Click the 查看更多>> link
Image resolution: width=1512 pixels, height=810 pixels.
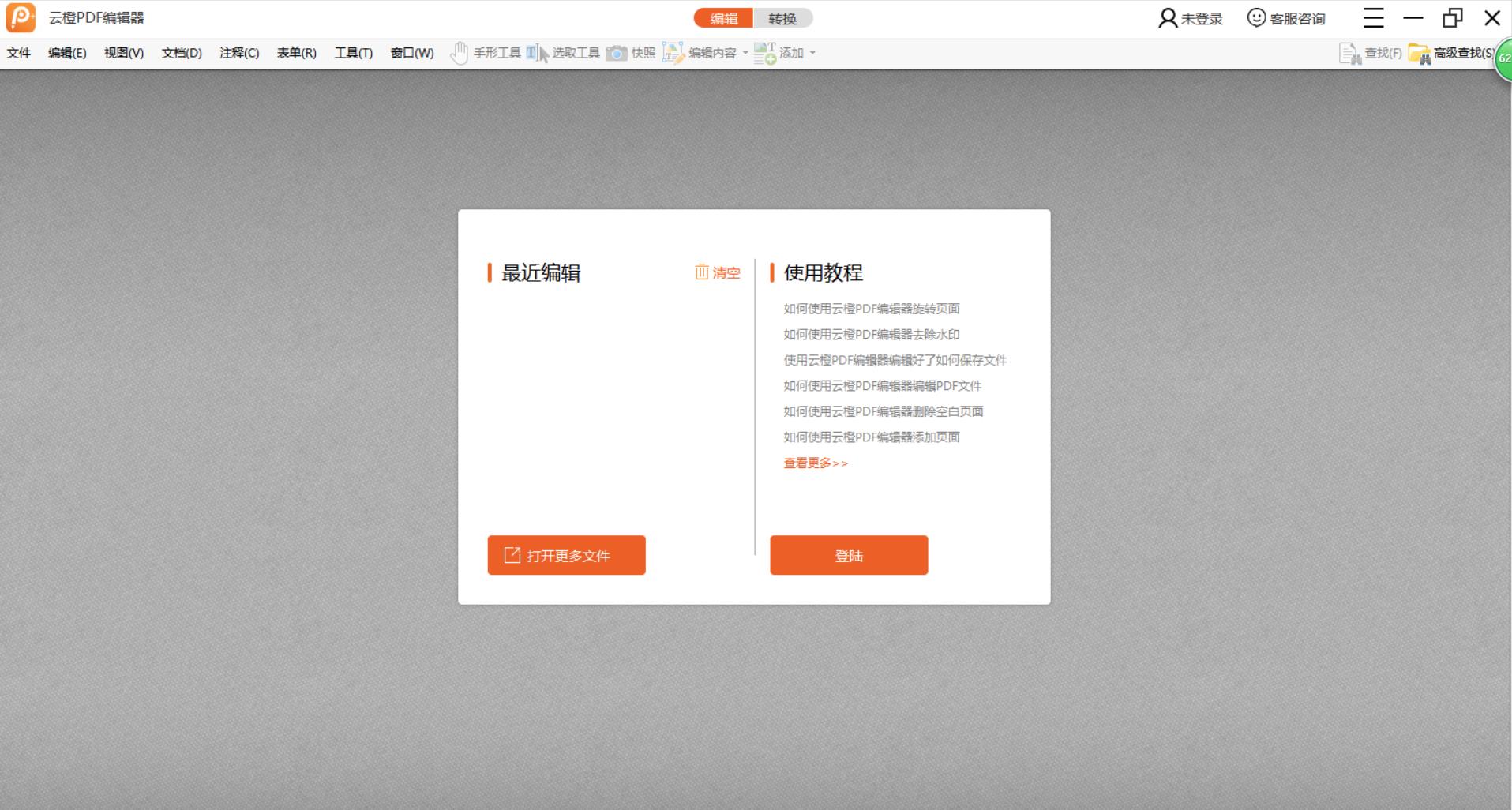click(x=816, y=463)
